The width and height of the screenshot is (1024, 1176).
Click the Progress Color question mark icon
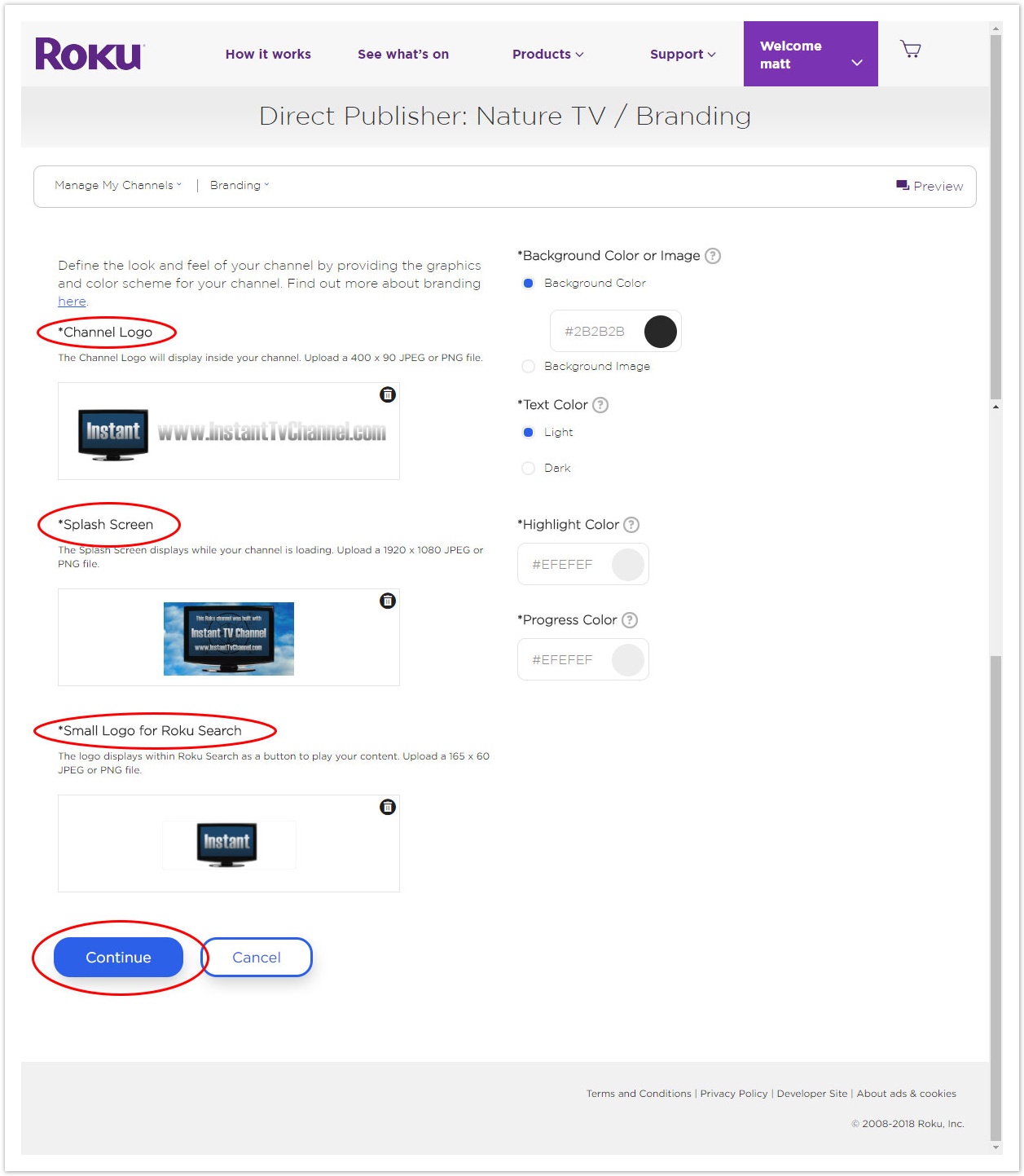pyautogui.click(x=630, y=620)
